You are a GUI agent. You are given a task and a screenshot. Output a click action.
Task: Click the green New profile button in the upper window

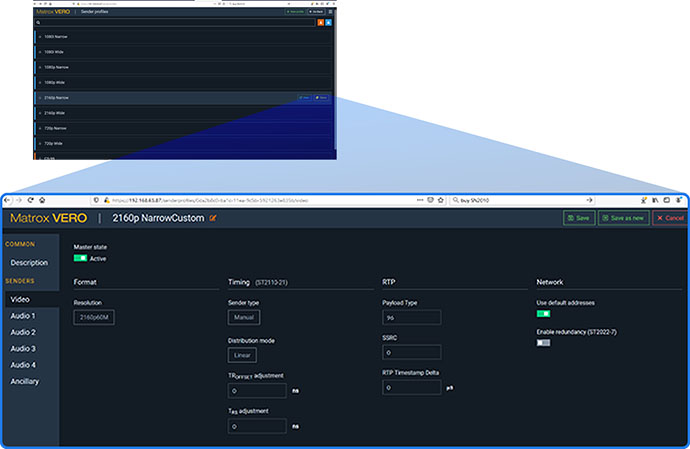295,12
